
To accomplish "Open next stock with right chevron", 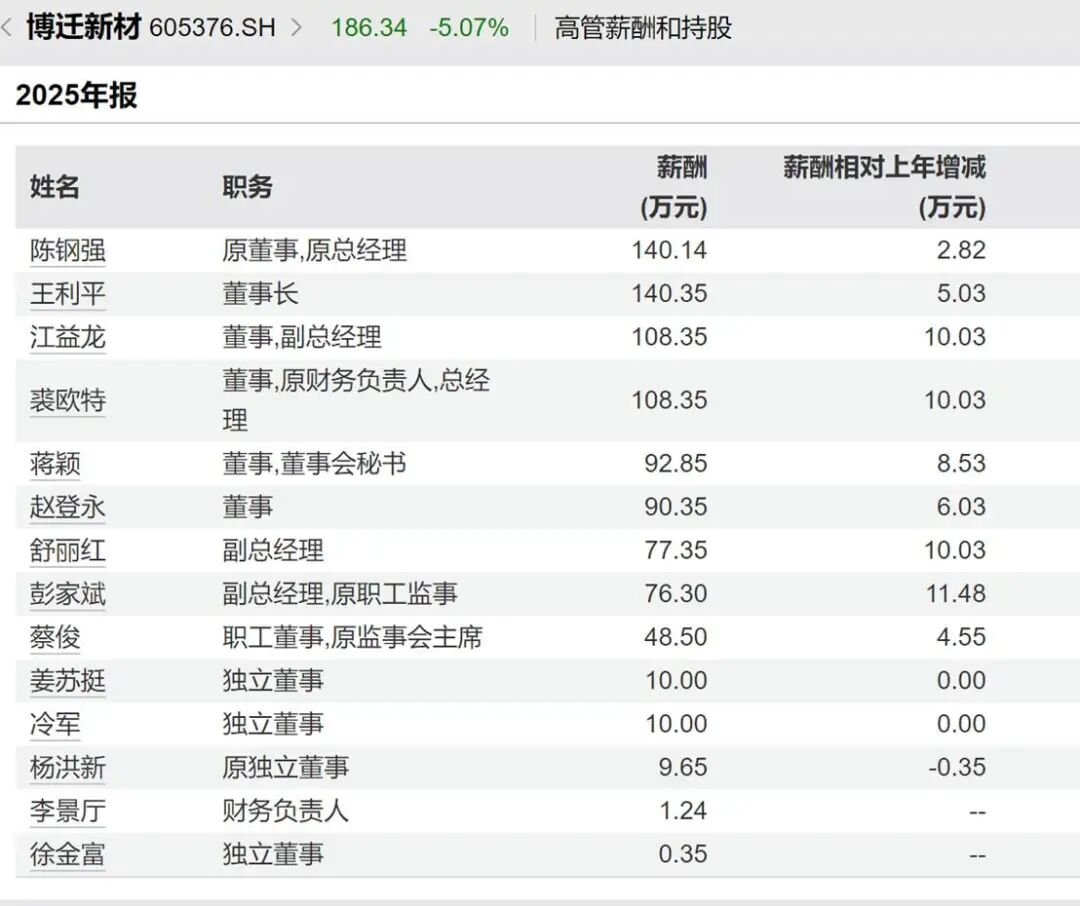I will point(296,28).
